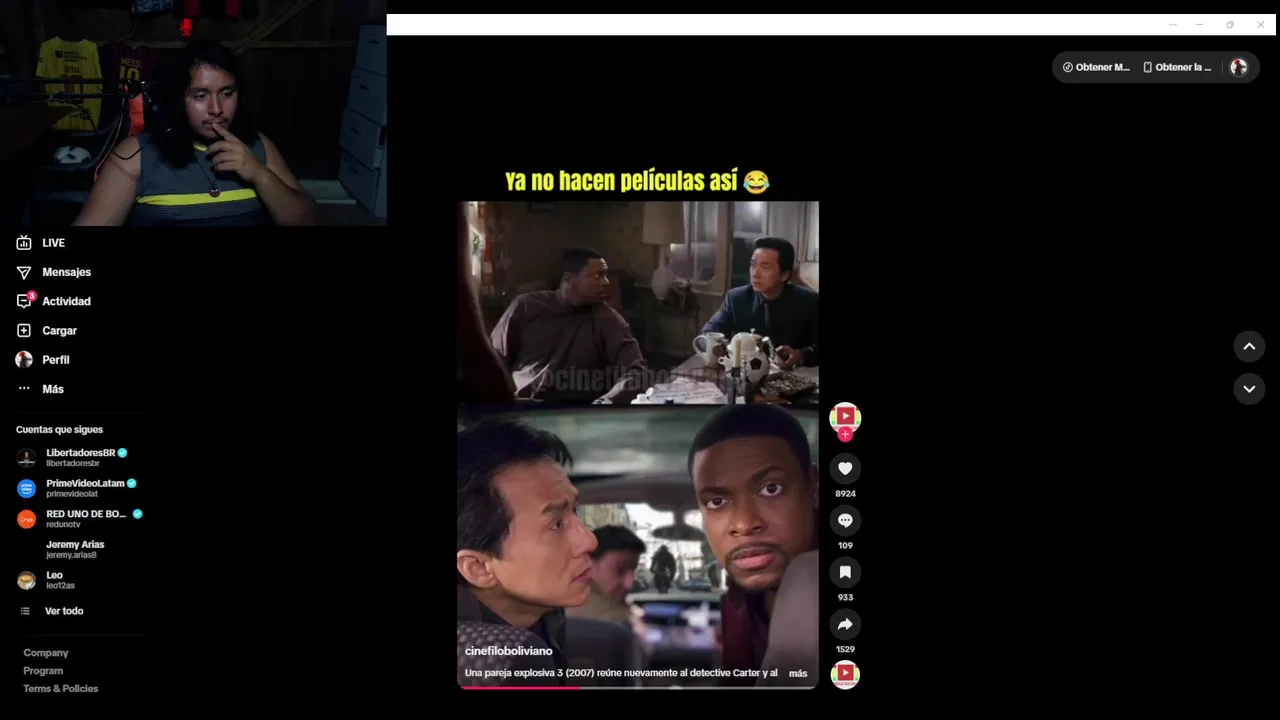
Task: Expand the Program footer section
Action: [x=43, y=671]
